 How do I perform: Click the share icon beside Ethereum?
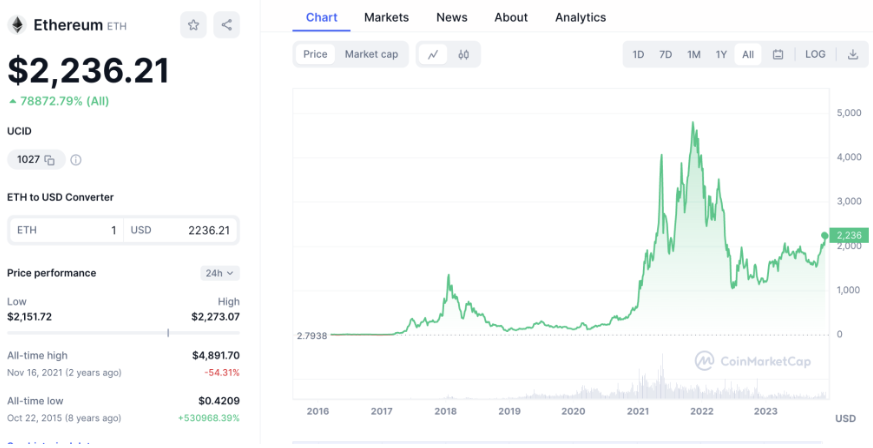click(x=226, y=25)
